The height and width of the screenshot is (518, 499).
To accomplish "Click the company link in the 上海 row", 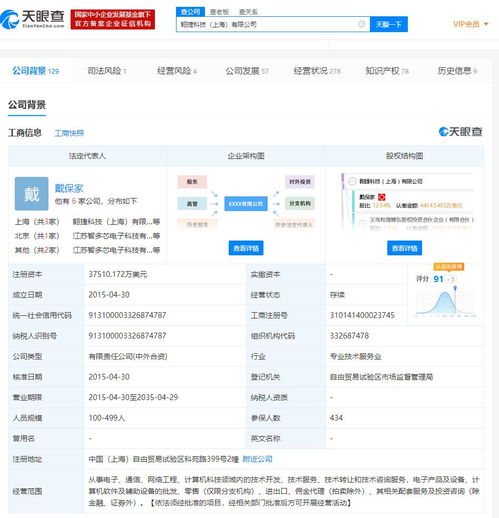I will pos(116,222).
